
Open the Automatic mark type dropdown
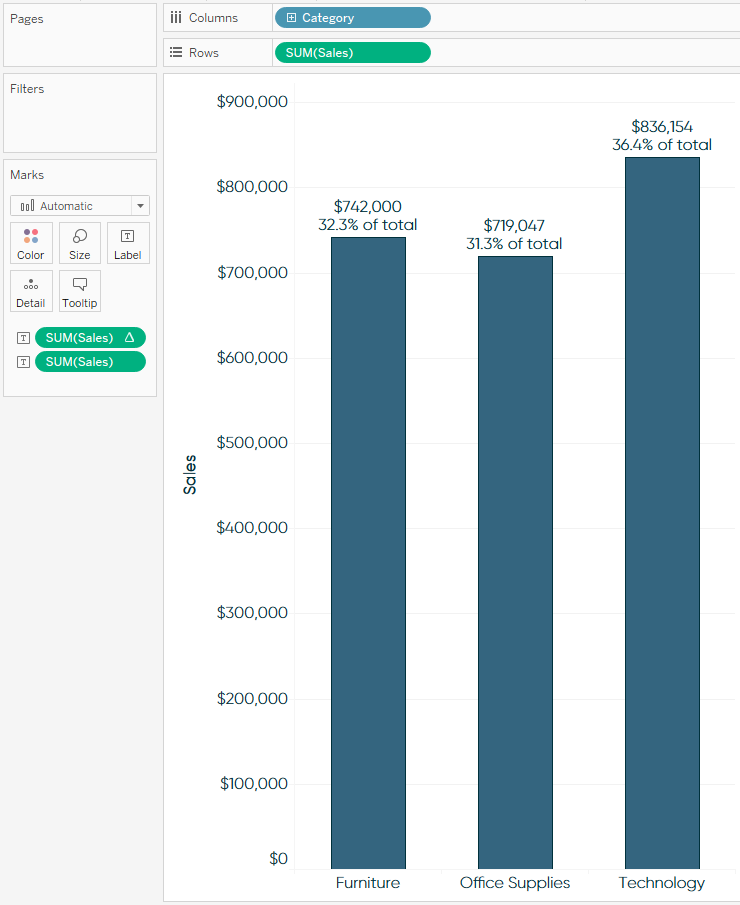point(80,206)
